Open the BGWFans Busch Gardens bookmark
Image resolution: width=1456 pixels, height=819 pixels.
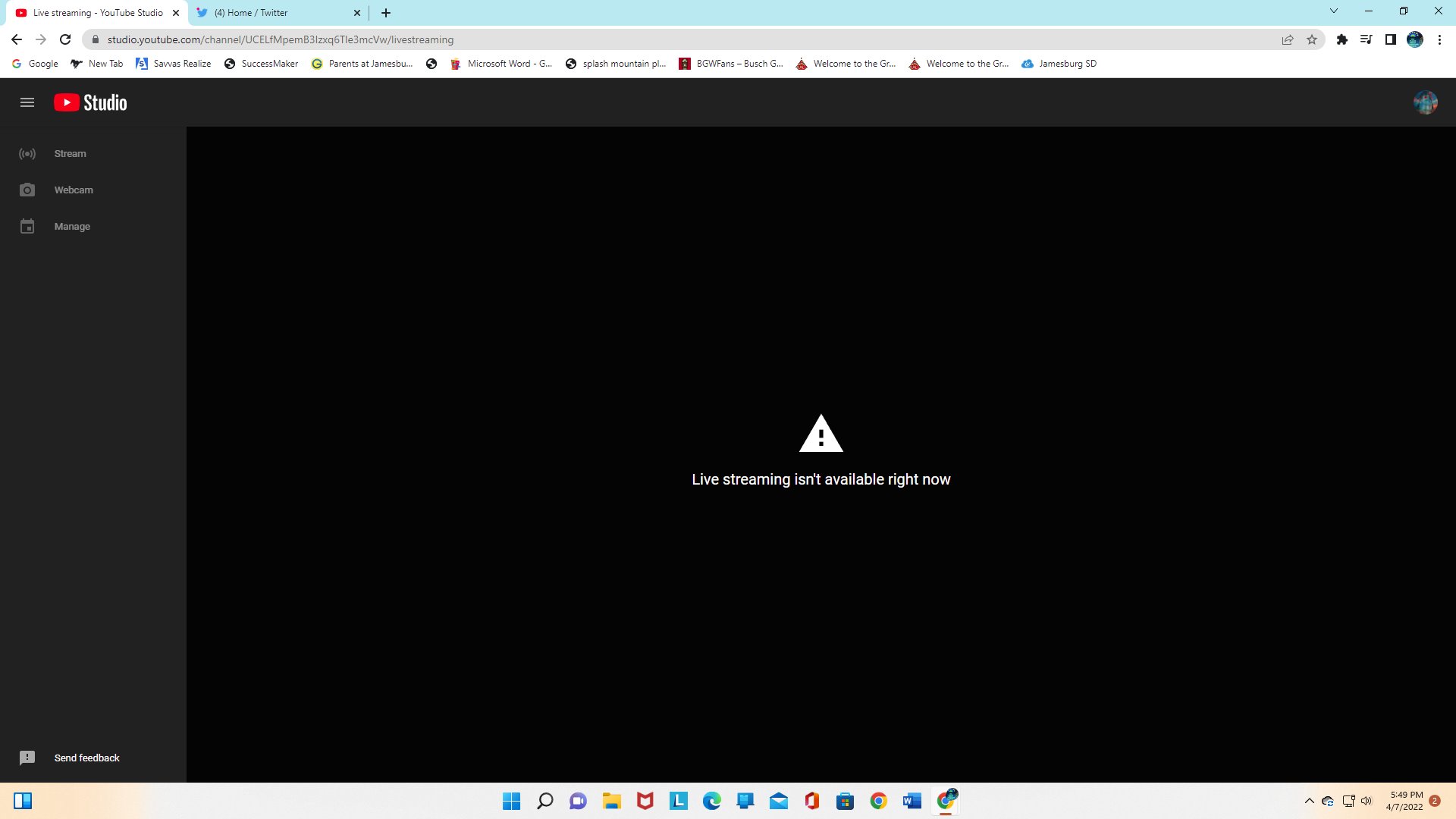point(731,64)
